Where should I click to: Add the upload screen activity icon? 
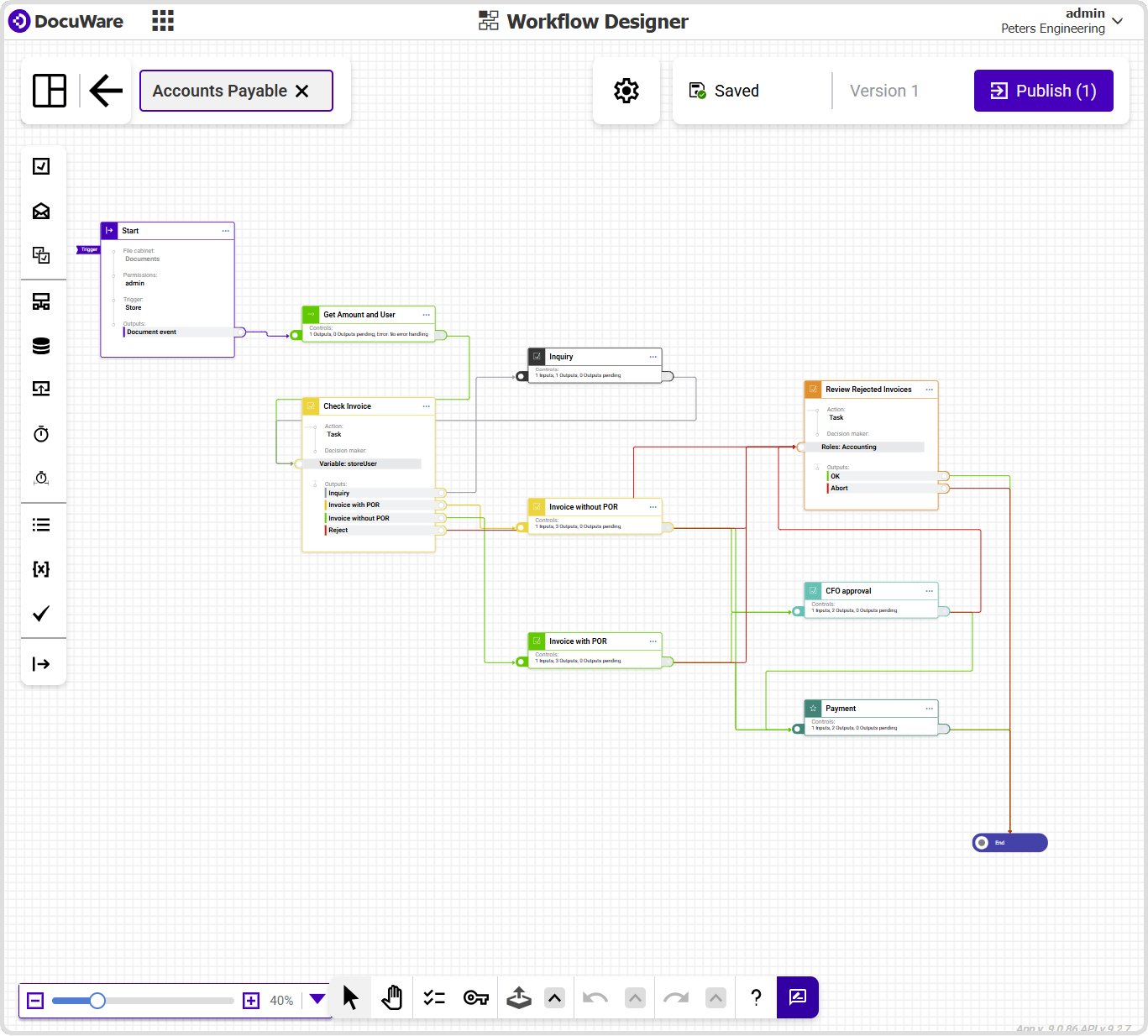[41, 389]
